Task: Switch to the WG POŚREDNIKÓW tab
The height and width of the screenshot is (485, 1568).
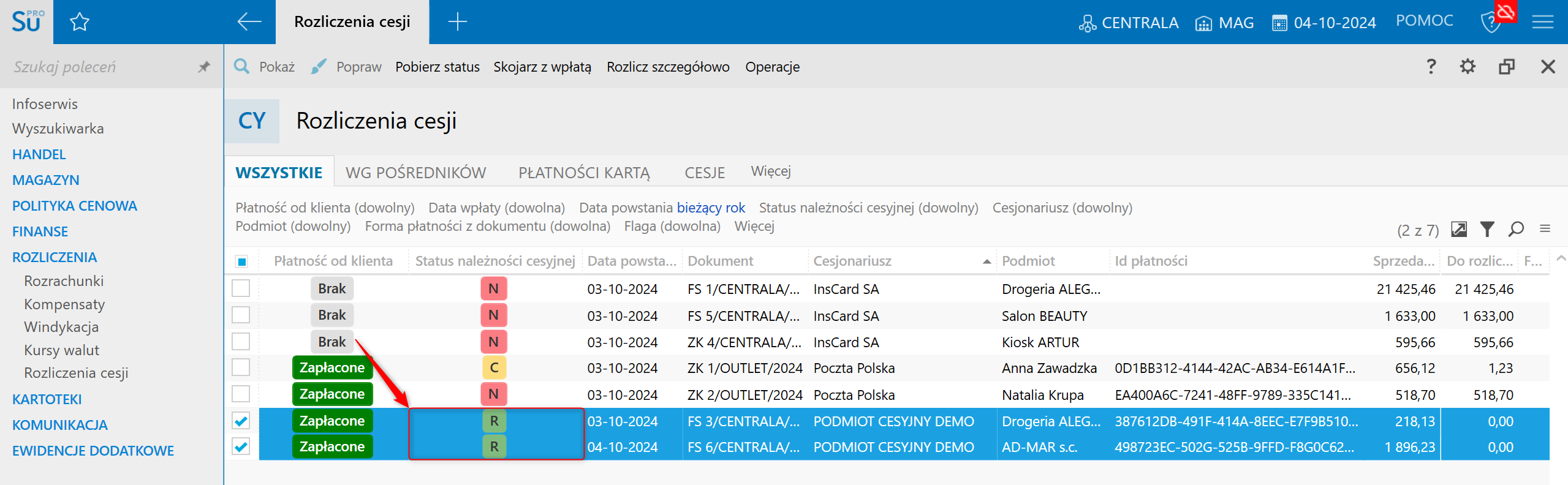Action: point(415,173)
